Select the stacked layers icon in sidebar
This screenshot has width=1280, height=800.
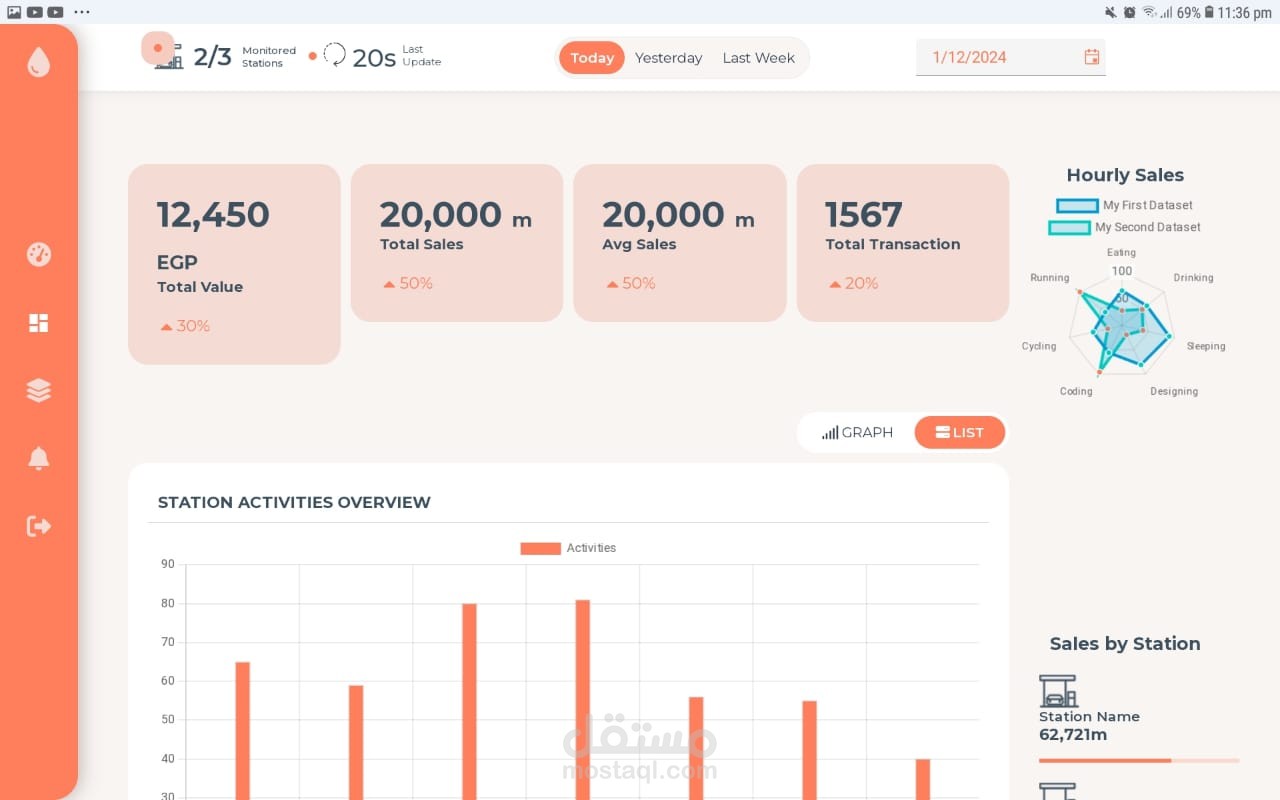click(x=38, y=390)
